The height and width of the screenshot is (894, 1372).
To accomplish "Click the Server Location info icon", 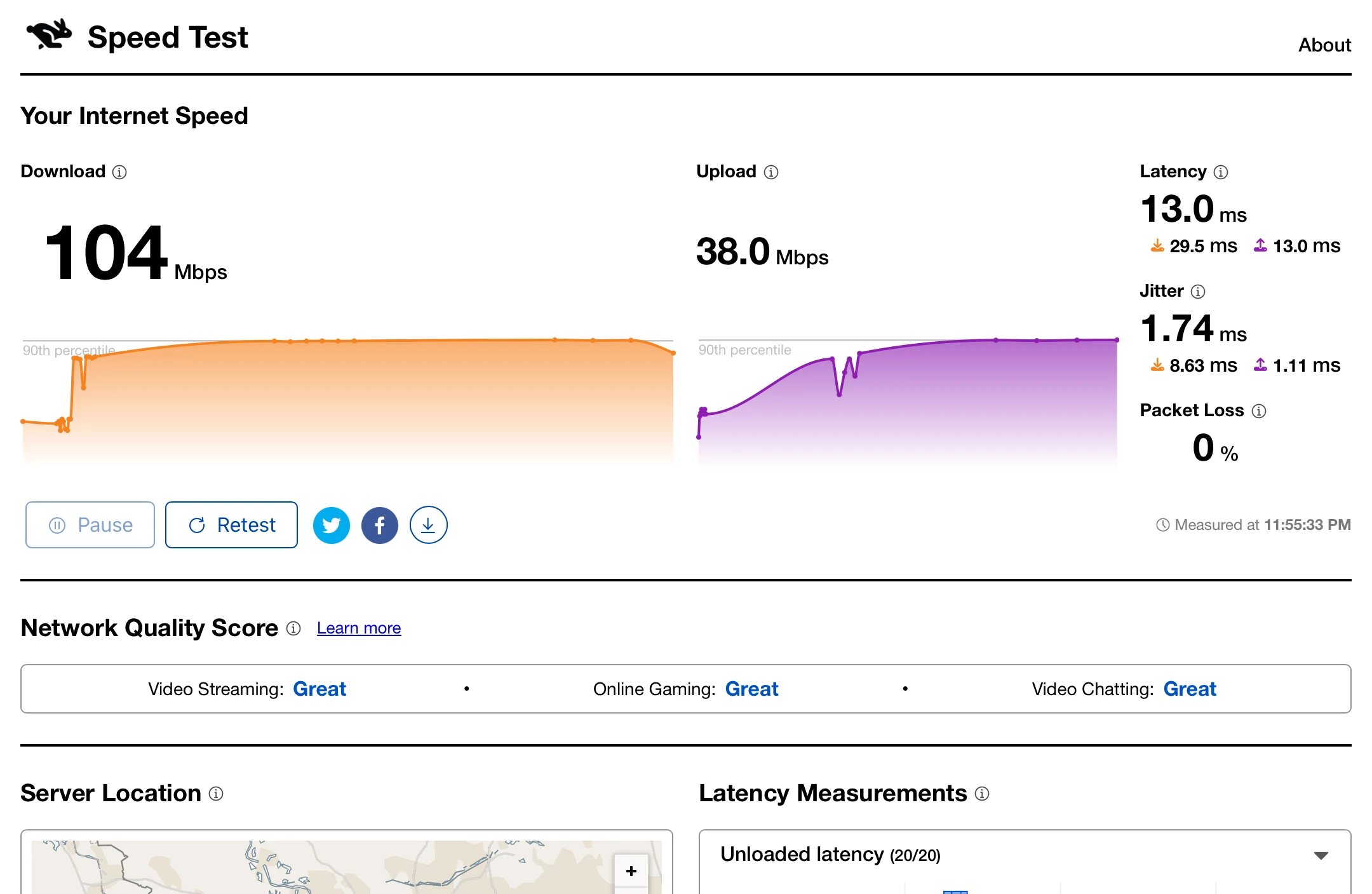I will pos(216,794).
